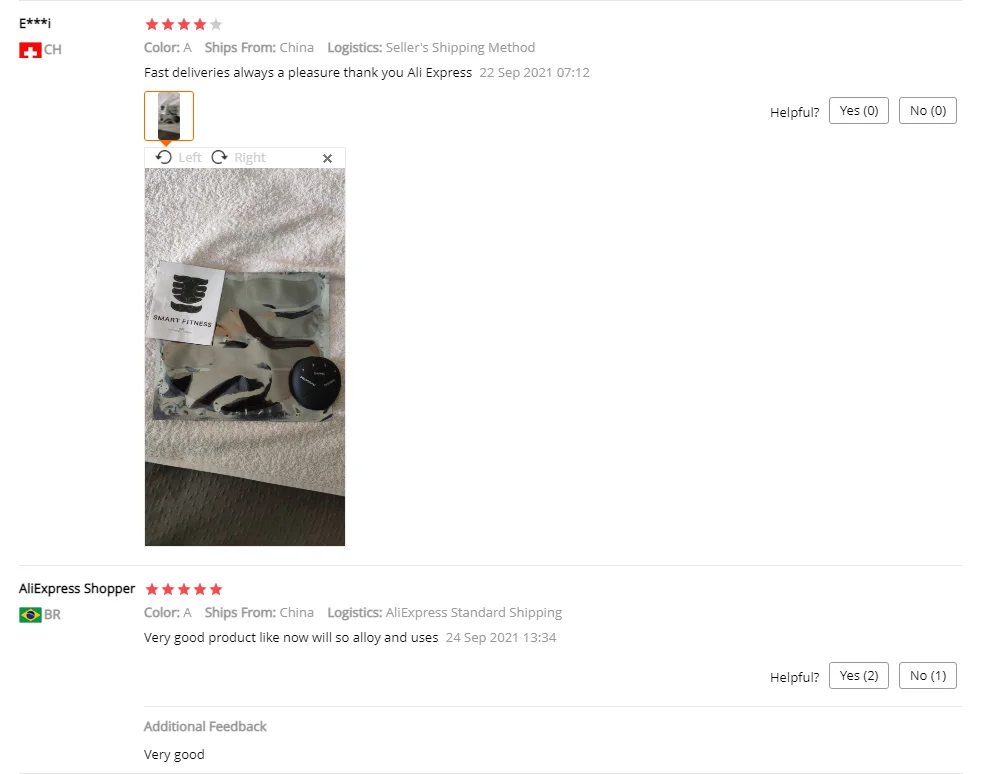This screenshot has height=774, width=982.
Task: Mark E***i's review helpful with Yes (0)
Action: click(x=859, y=111)
